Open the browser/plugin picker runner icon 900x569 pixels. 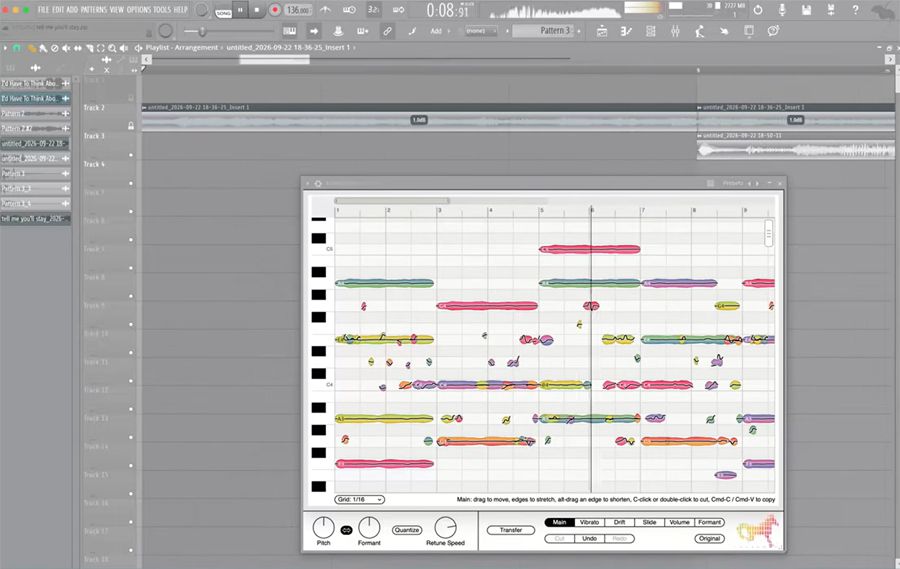pos(700,31)
